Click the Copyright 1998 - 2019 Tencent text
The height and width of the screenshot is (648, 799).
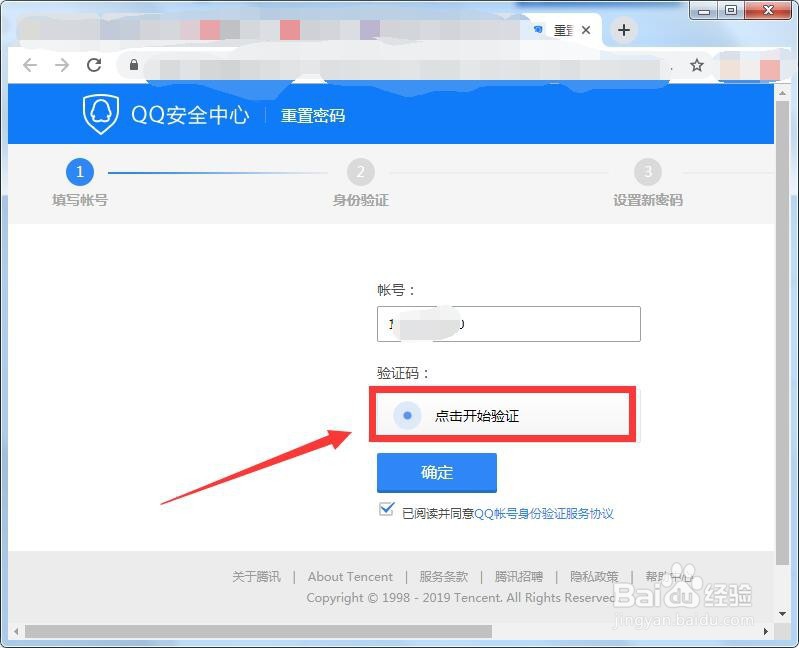[x=461, y=598]
